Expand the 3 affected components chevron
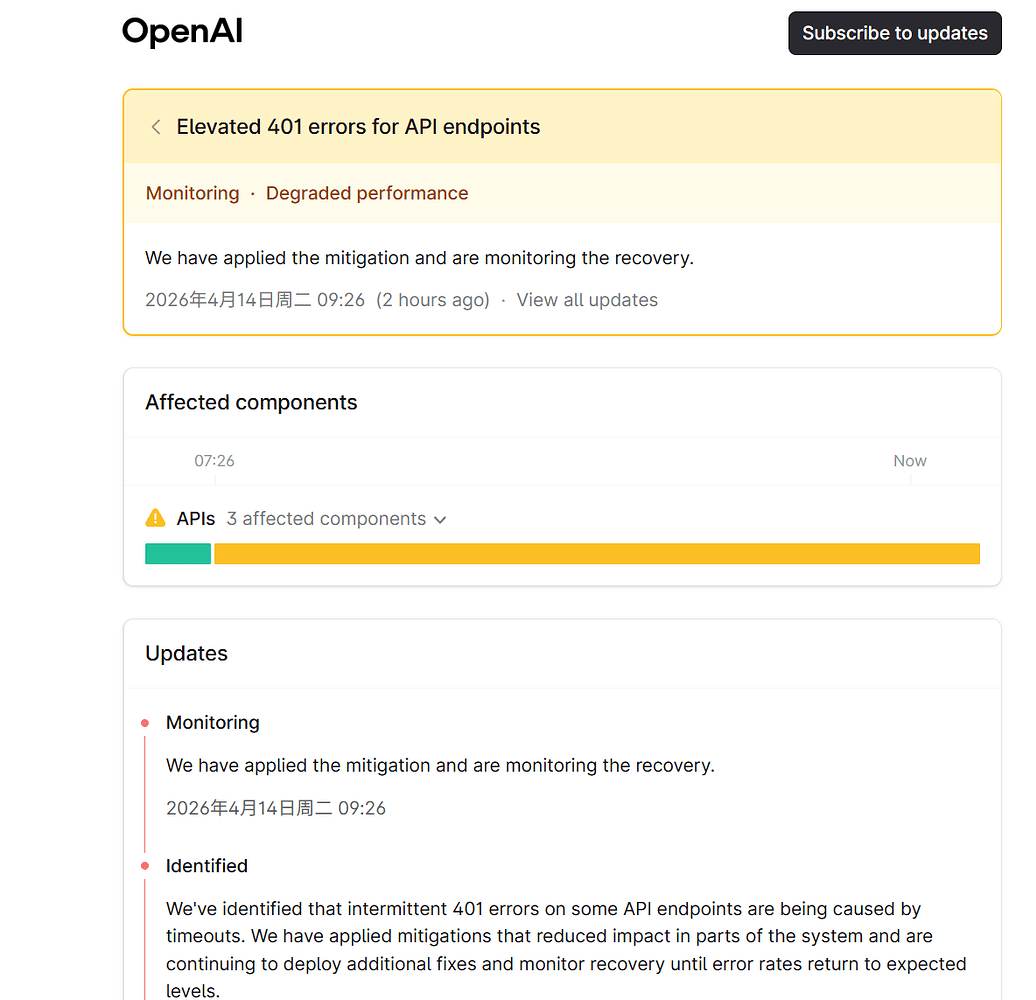The width and height of the screenshot is (1036, 1000). click(440, 520)
